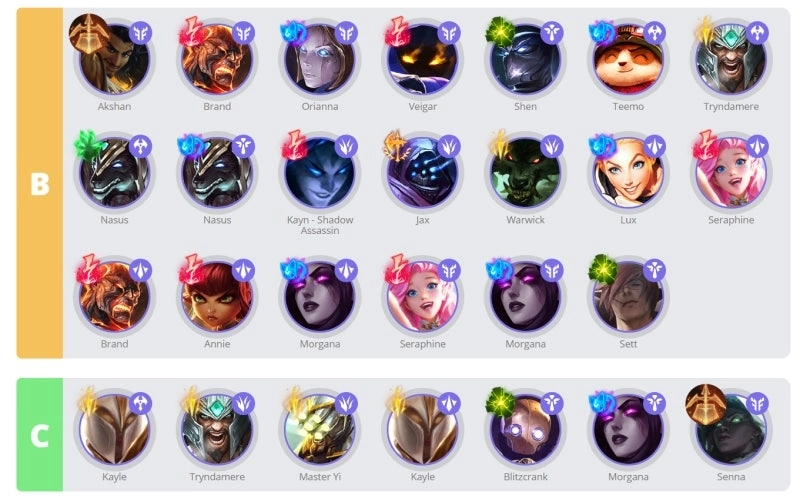Open Orianna's champion portrait

click(x=320, y=60)
